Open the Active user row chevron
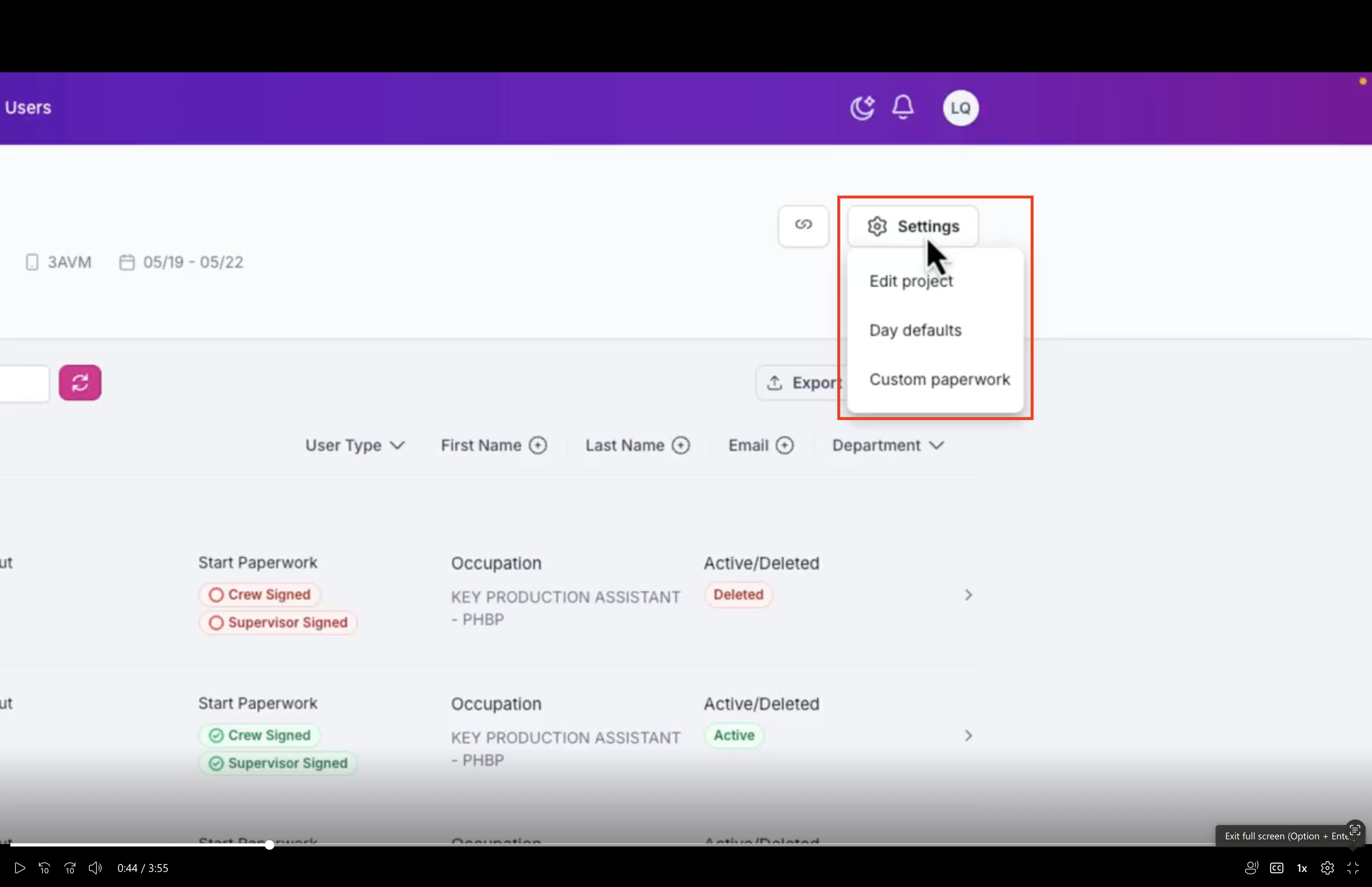This screenshot has width=1372, height=887. [x=968, y=735]
